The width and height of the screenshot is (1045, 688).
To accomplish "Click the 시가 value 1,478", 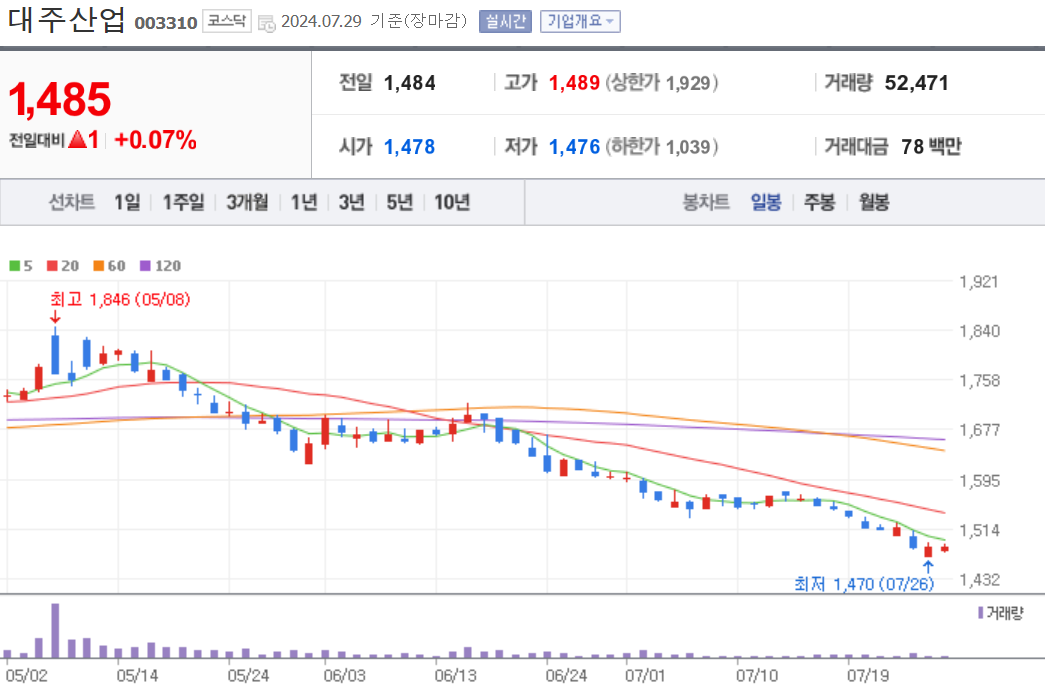I will [x=409, y=147].
